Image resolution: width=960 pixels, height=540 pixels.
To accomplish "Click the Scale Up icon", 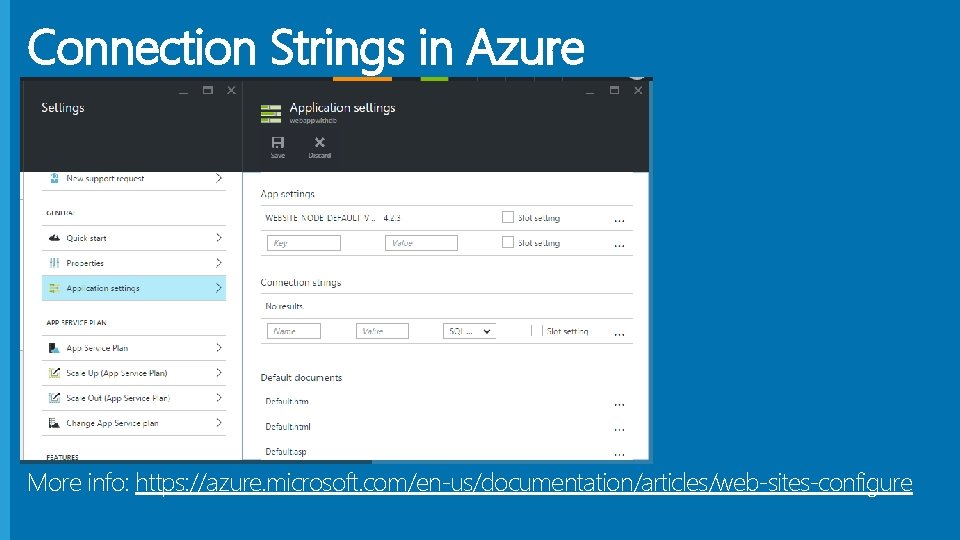I will (x=54, y=372).
